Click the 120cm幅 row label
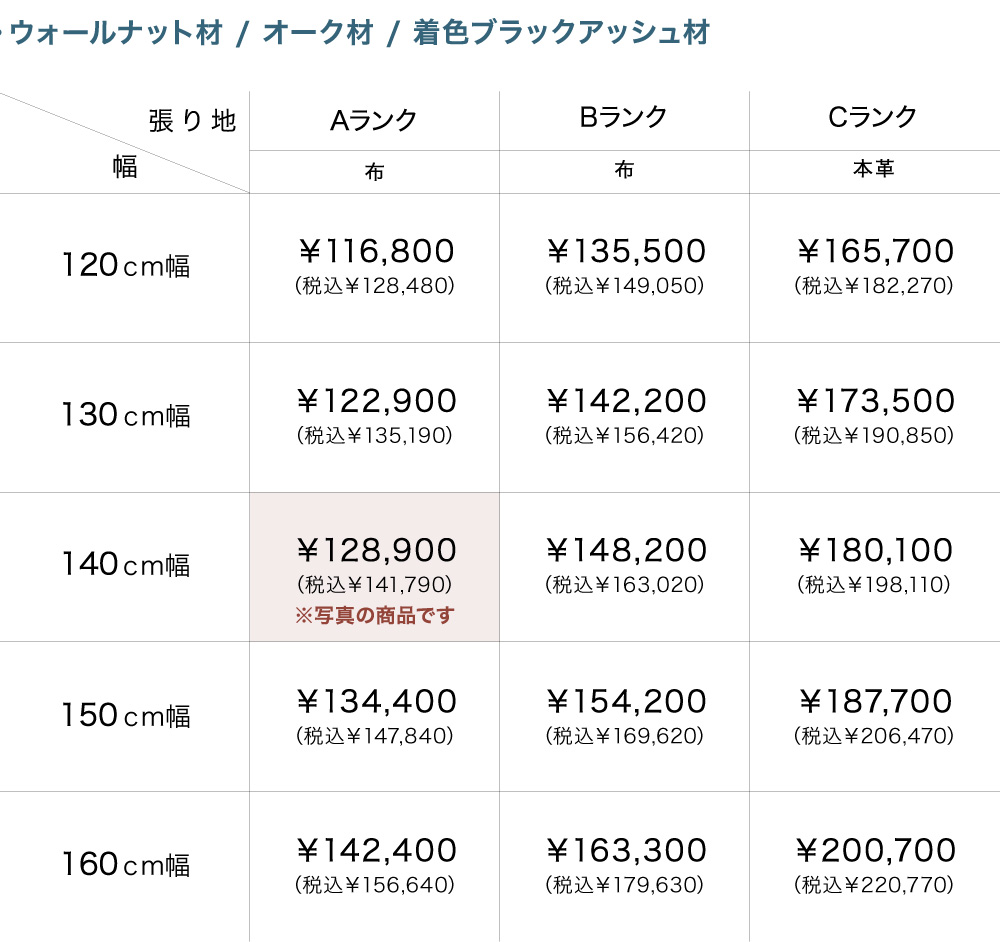The image size is (1000, 942). click(126, 266)
